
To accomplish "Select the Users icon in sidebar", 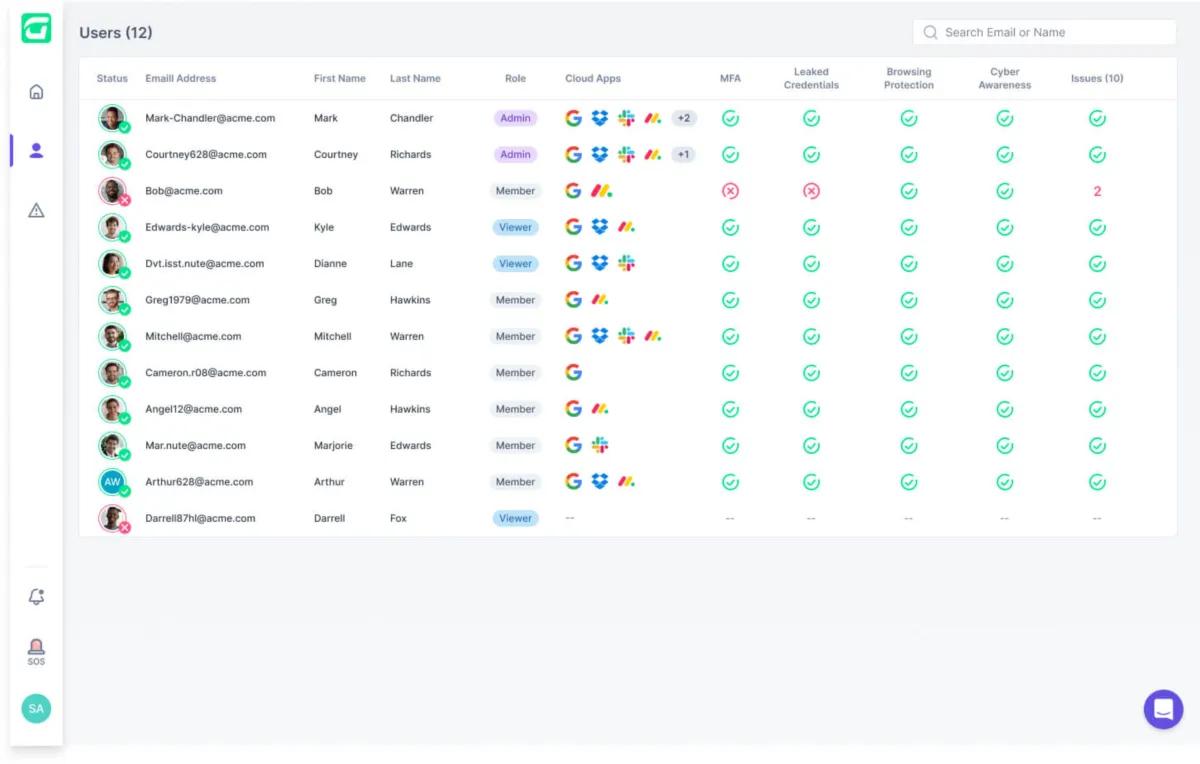I will pos(36,151).
